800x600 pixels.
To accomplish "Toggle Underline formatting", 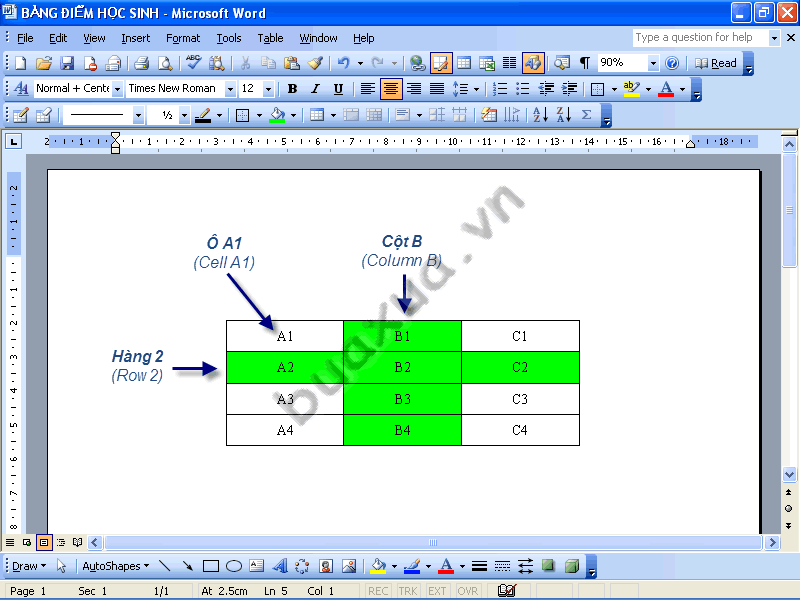I will tap(338, 89).
